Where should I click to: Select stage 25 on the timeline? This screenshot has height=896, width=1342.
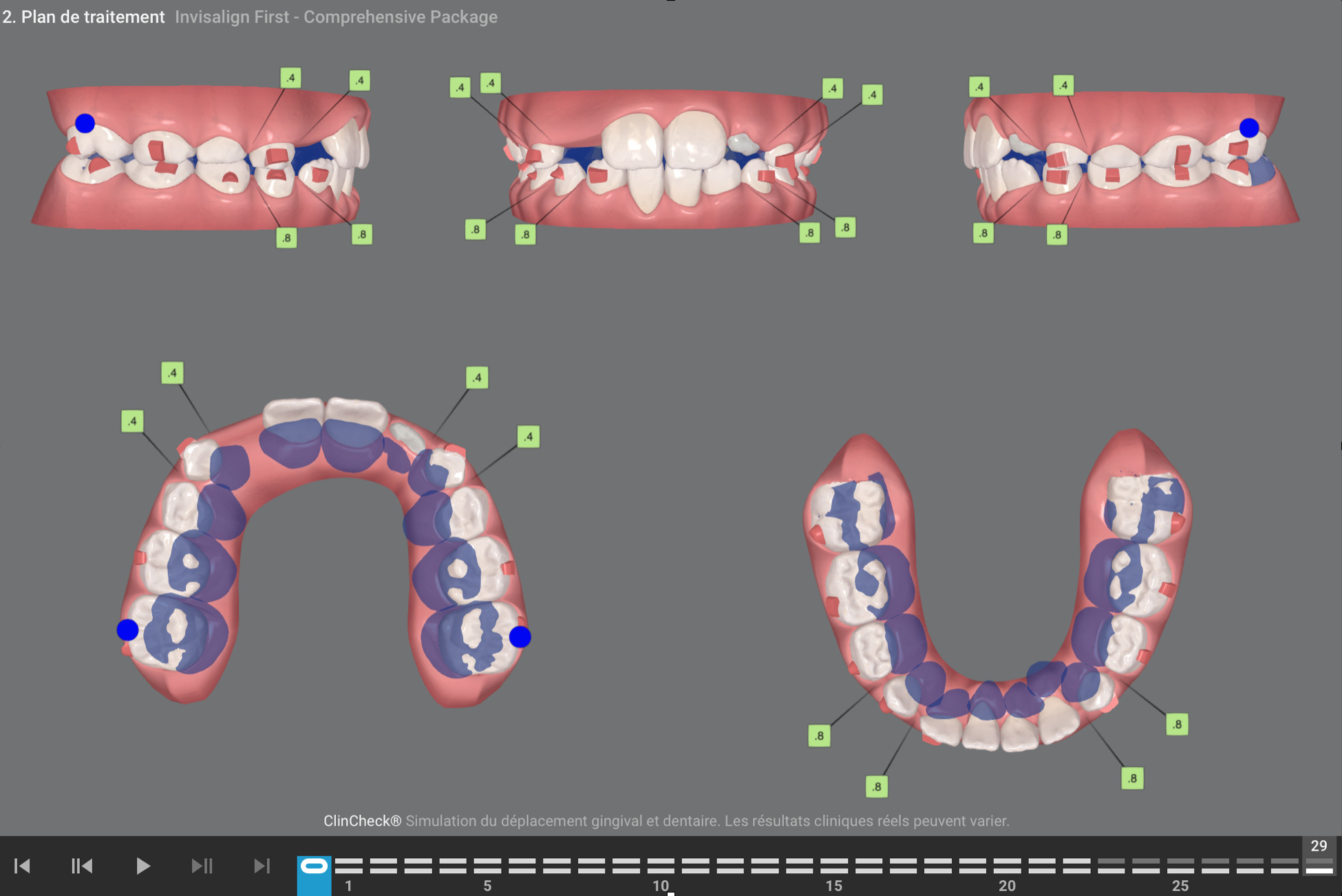[1180, 866]
